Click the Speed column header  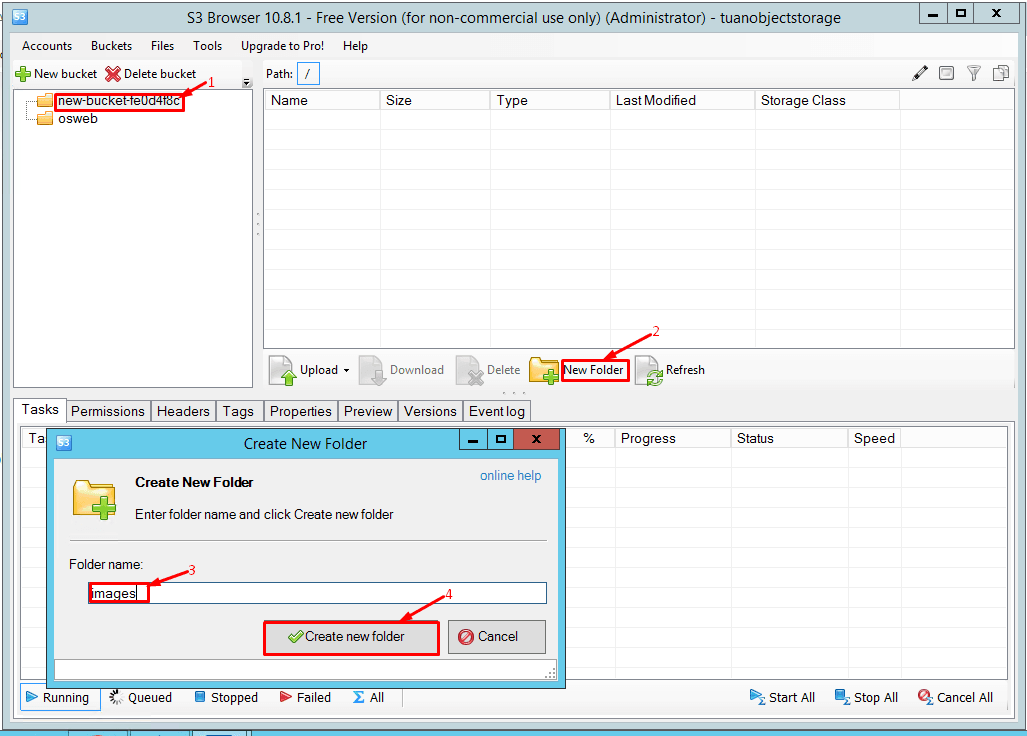(x=874, y=438)
